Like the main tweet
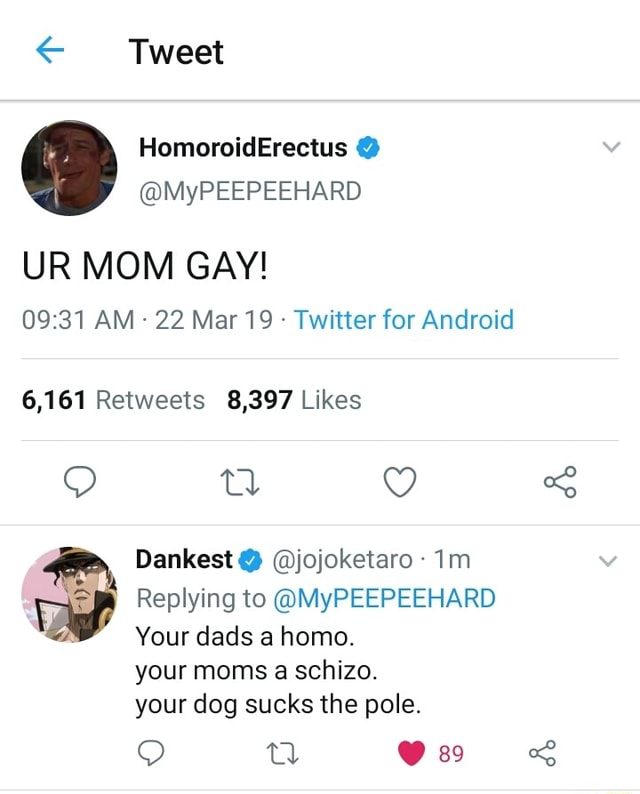 [400, 483]
